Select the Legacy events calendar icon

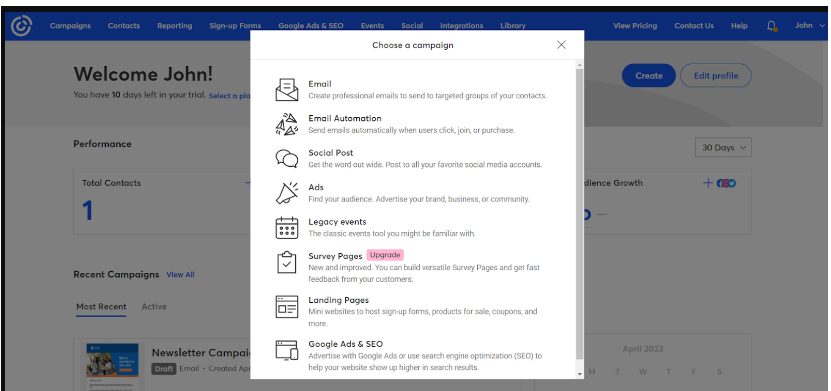point(287,228)
